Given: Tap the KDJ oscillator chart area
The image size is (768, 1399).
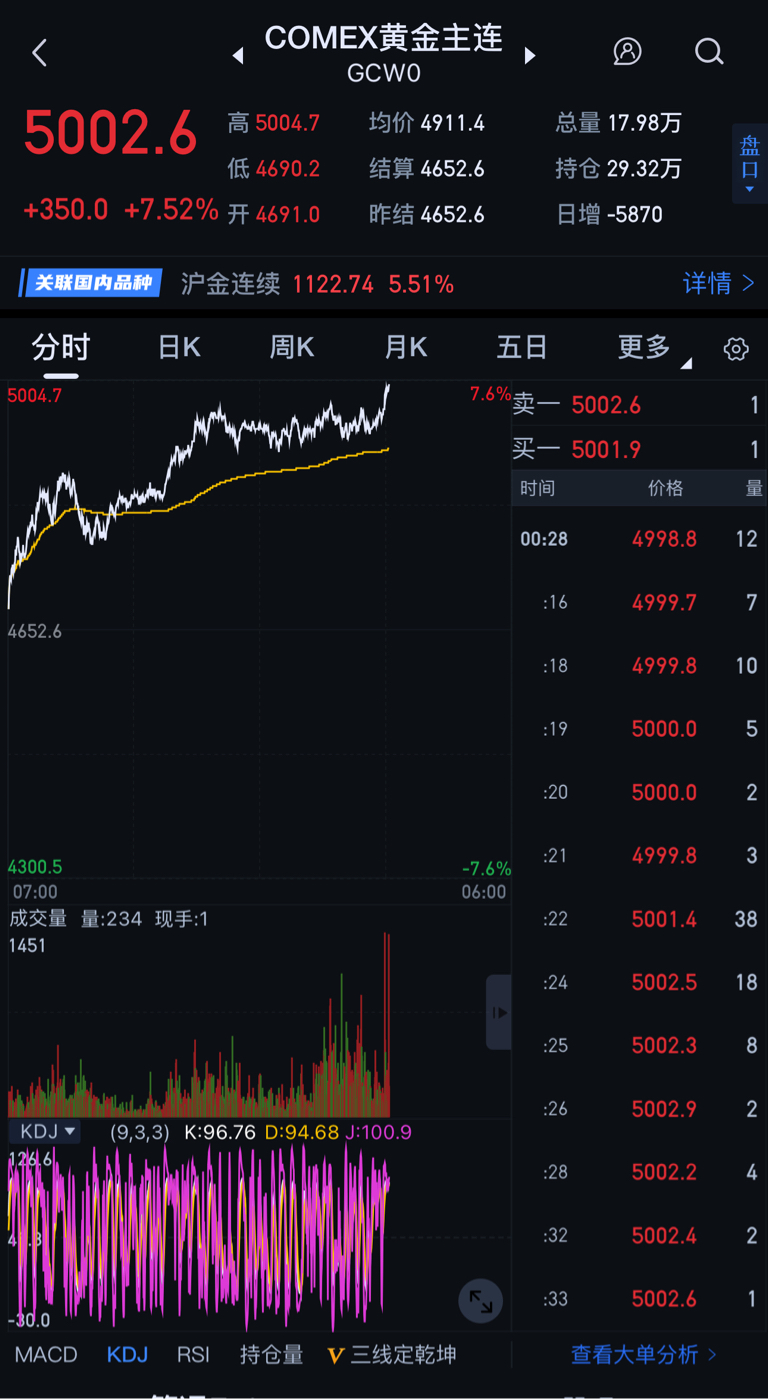Looking at the screenshot, I should pos(259,1240).
